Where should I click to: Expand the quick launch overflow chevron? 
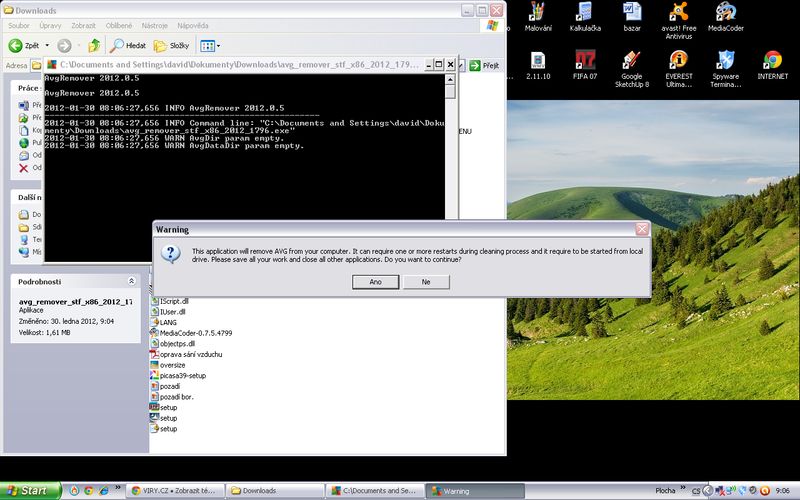point(118,488)
